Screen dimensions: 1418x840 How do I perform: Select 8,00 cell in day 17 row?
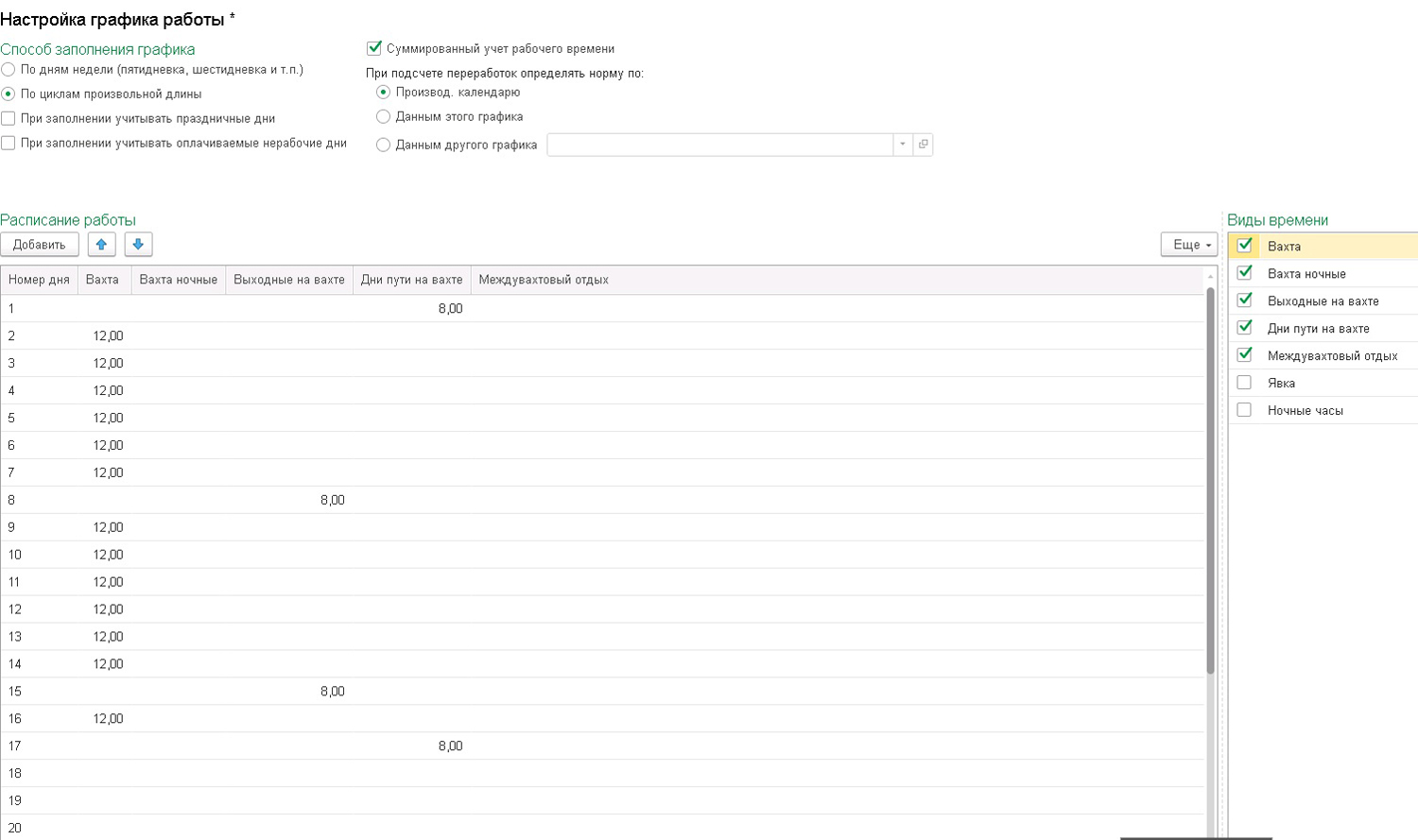click(412, 747)
